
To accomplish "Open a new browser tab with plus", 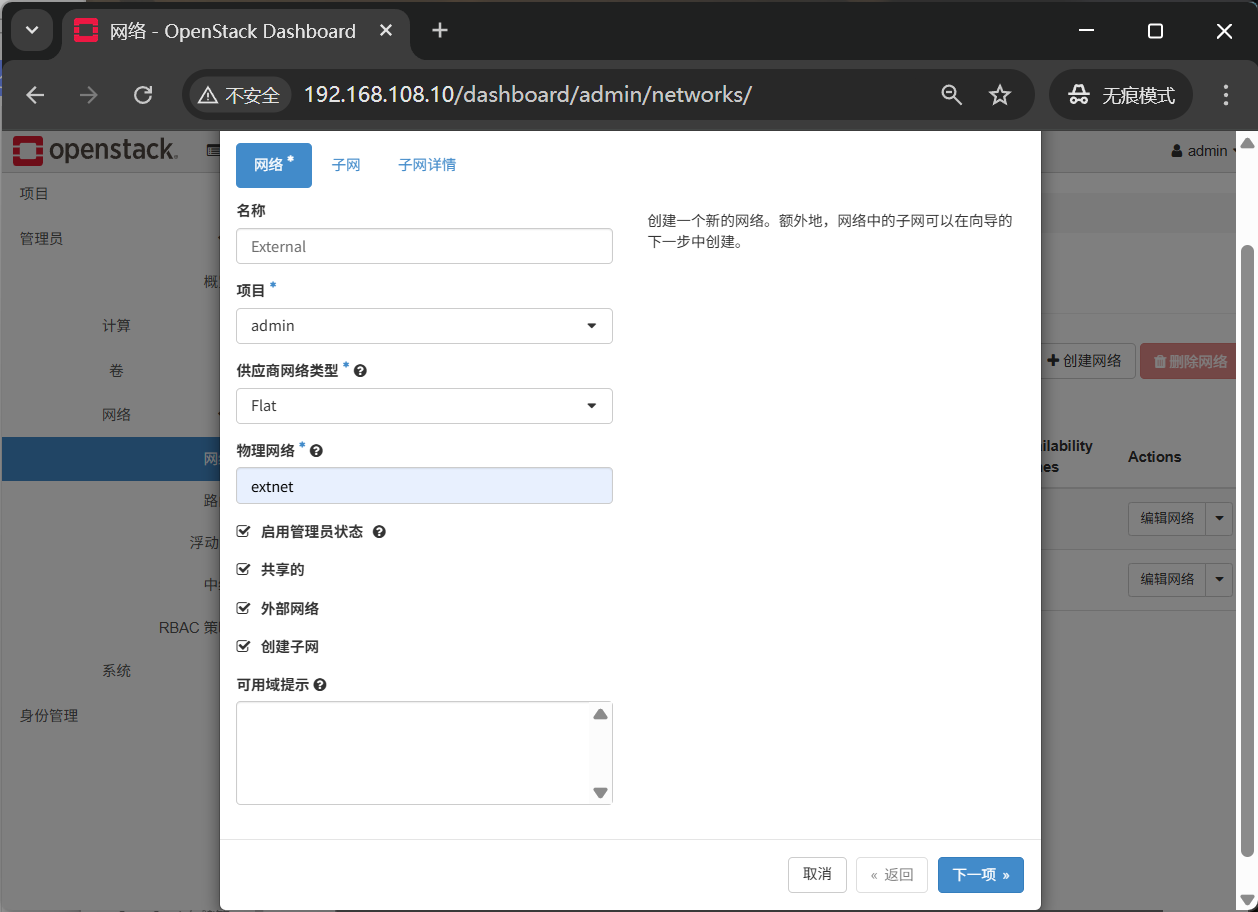I will coord(440,31).
